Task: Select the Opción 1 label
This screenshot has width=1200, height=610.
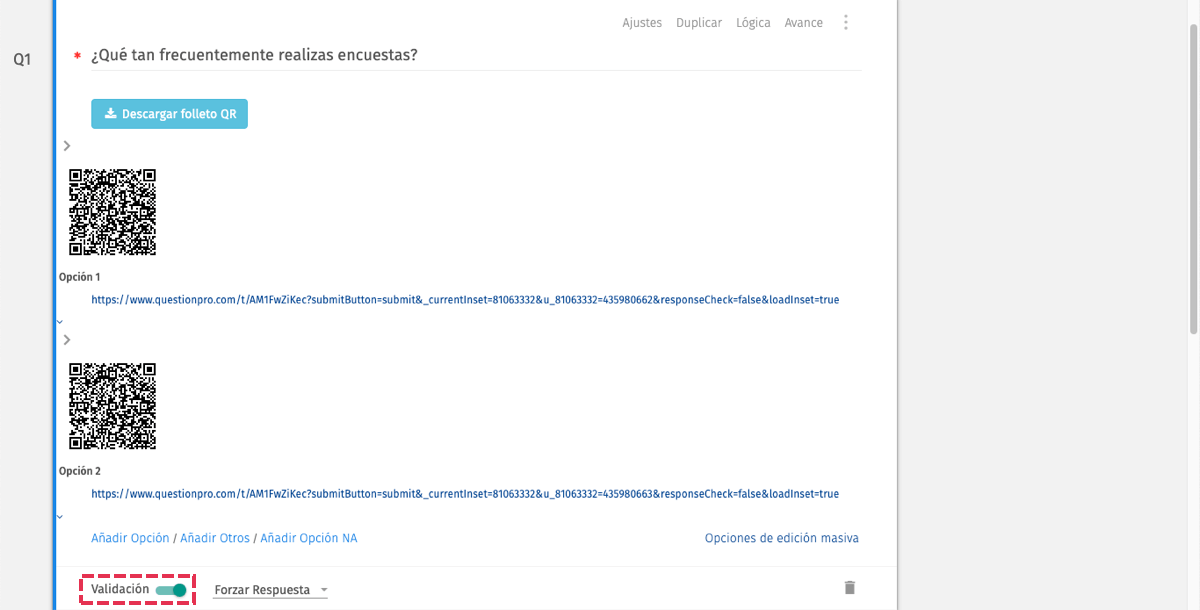Action: coord(80,277)
